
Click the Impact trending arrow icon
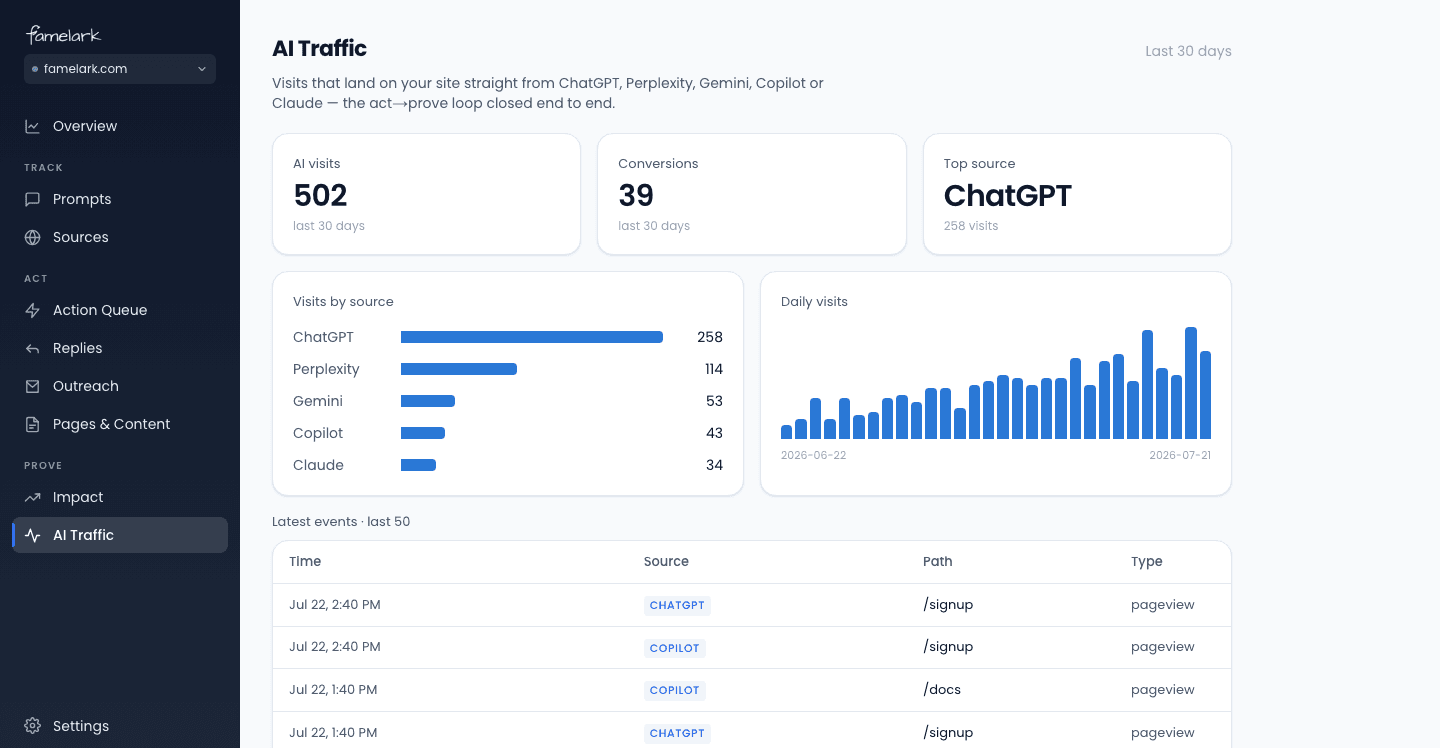tap(33, 497)
